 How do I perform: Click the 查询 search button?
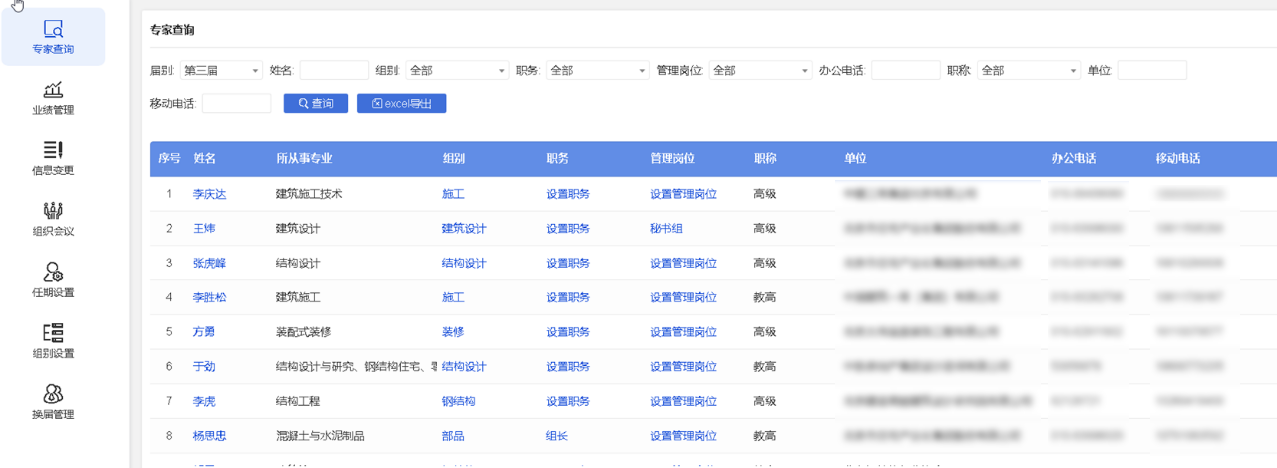pos(316,103)
